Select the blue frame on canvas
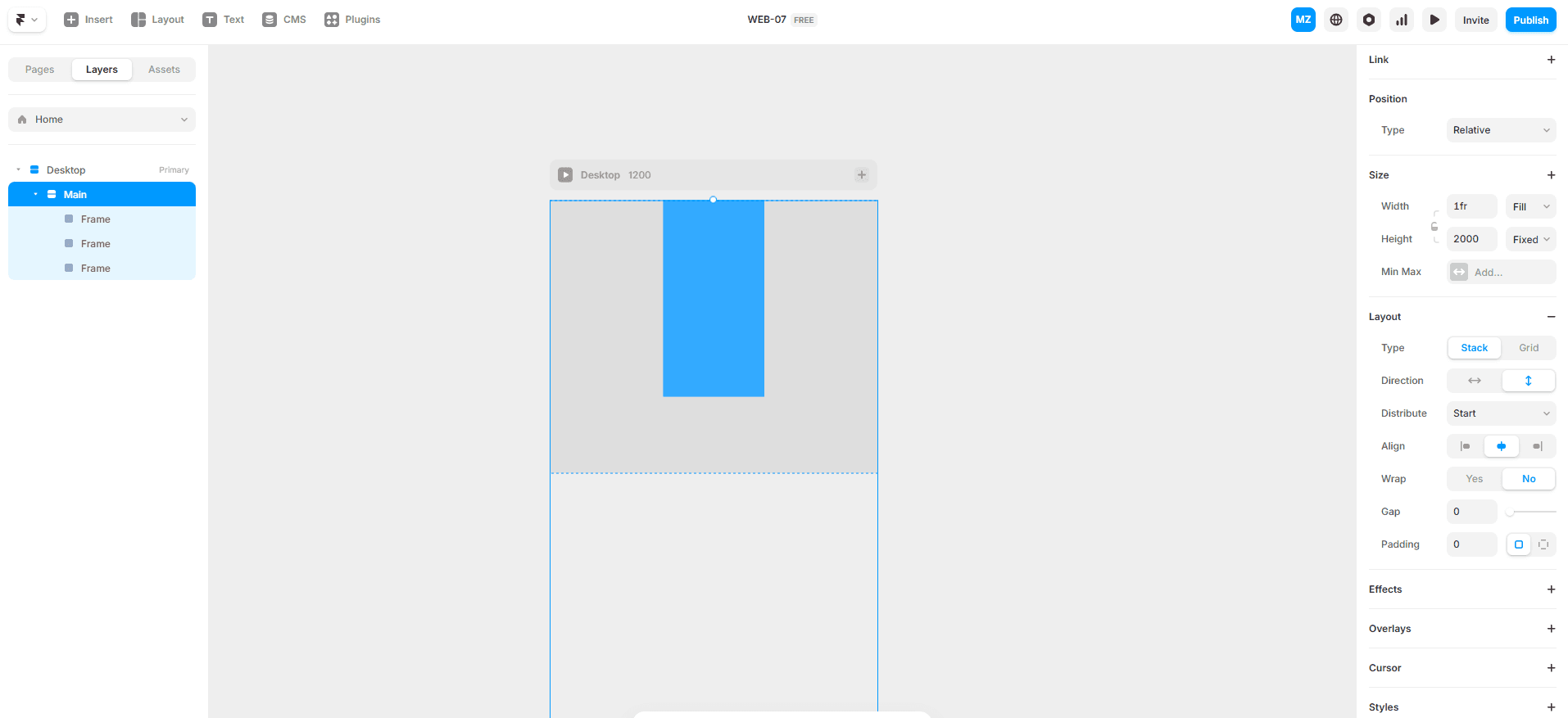The height and width of the screenshot is (718, 1568). [x=714, y=299]
